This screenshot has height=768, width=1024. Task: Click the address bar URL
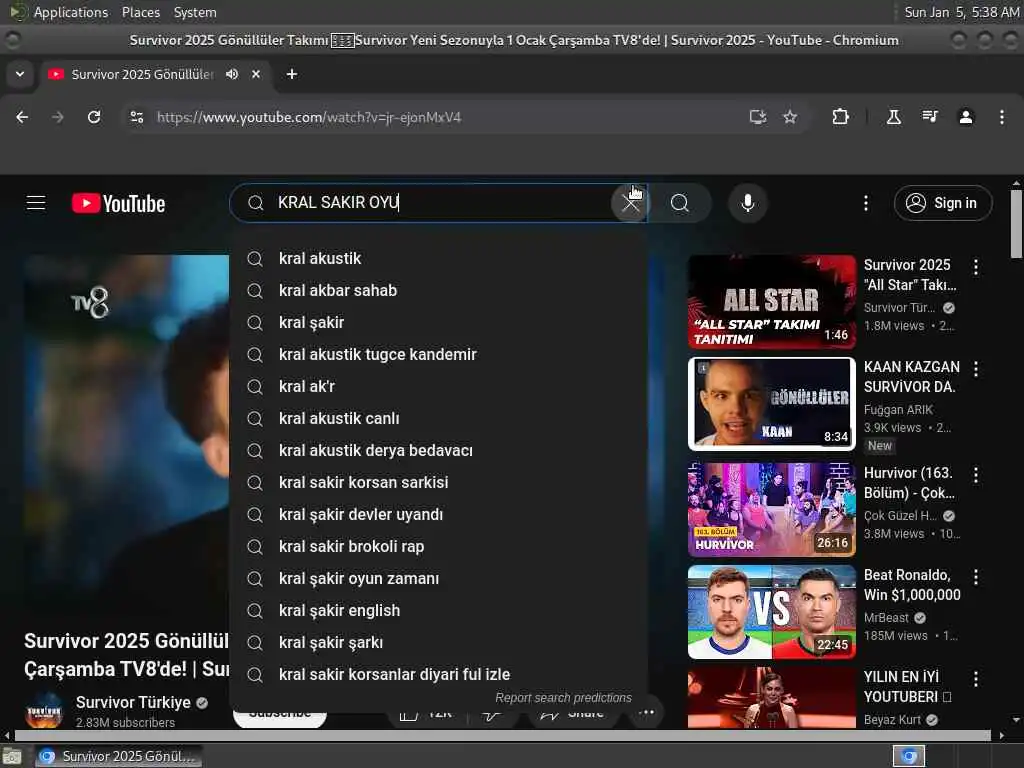pos(309,117)
